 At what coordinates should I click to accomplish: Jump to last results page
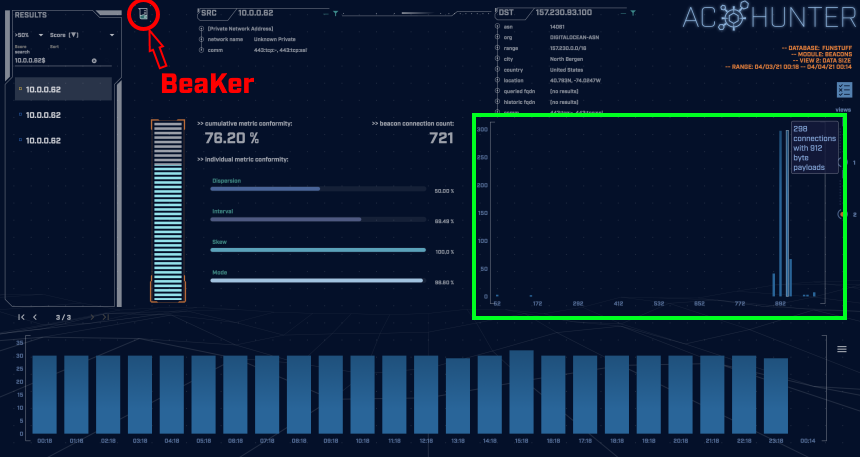(x=106, y=317)
